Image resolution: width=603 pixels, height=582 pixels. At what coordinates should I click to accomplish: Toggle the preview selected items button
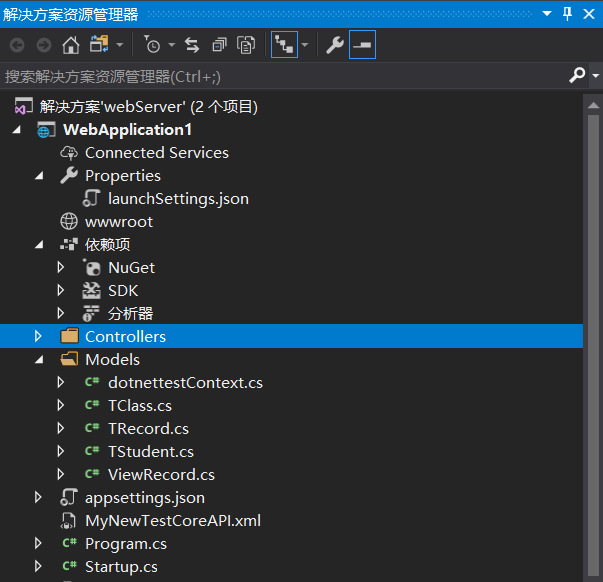coord(362,45)
